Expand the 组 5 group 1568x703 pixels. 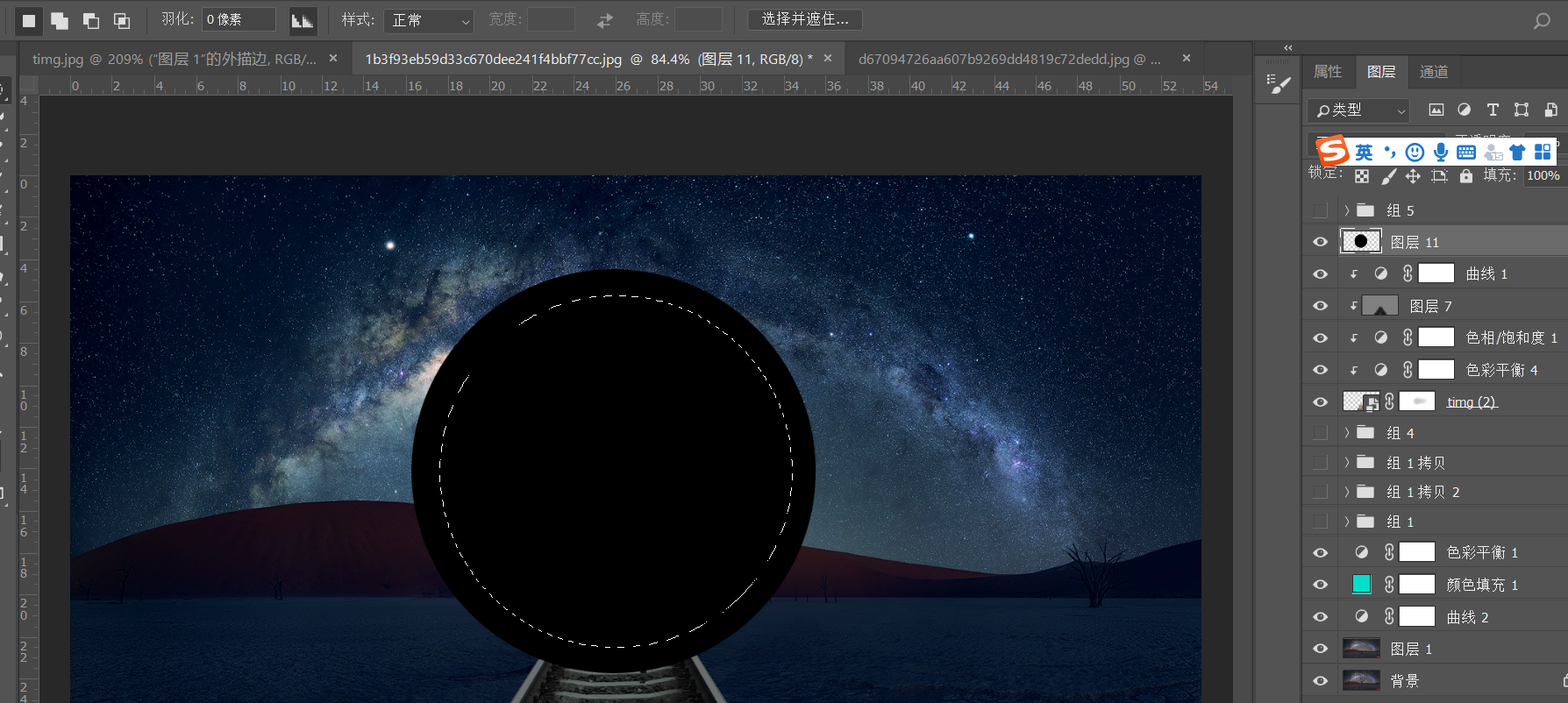coord(1347,210)
